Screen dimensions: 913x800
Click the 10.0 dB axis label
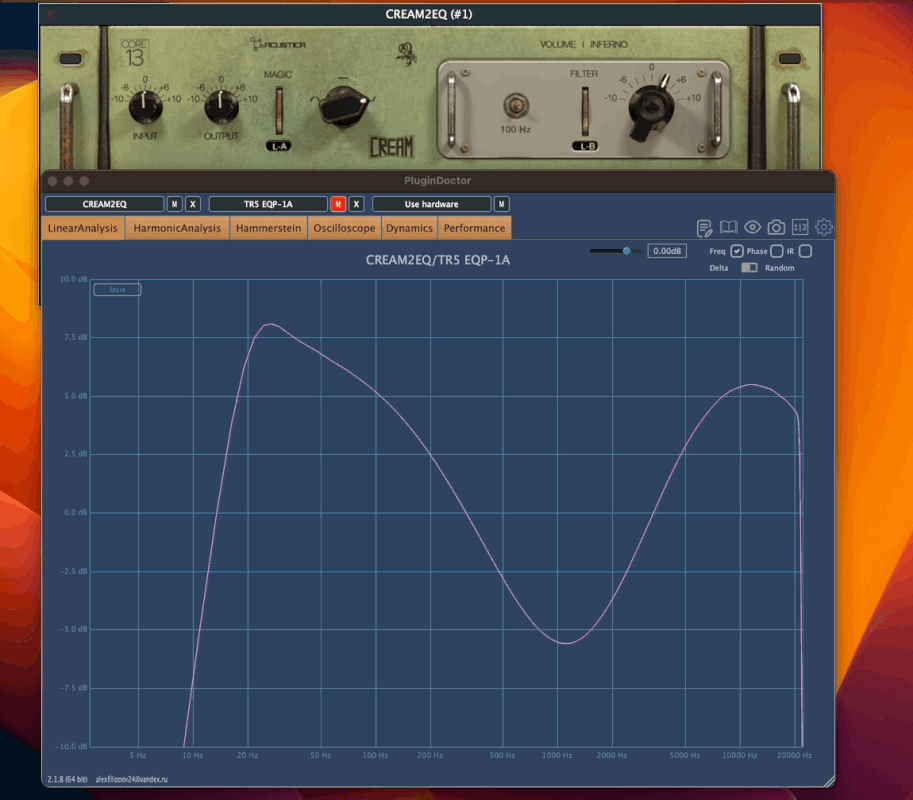click(73, 279)
